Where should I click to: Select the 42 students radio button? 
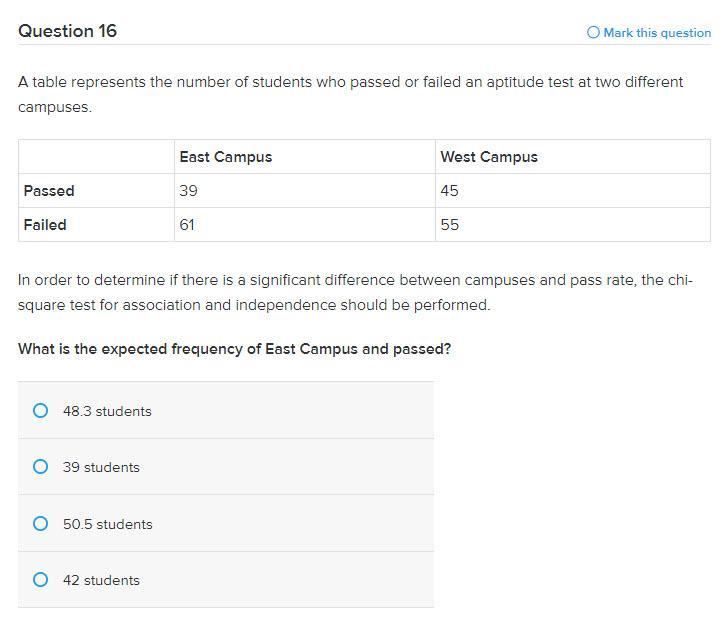point(40,580)
